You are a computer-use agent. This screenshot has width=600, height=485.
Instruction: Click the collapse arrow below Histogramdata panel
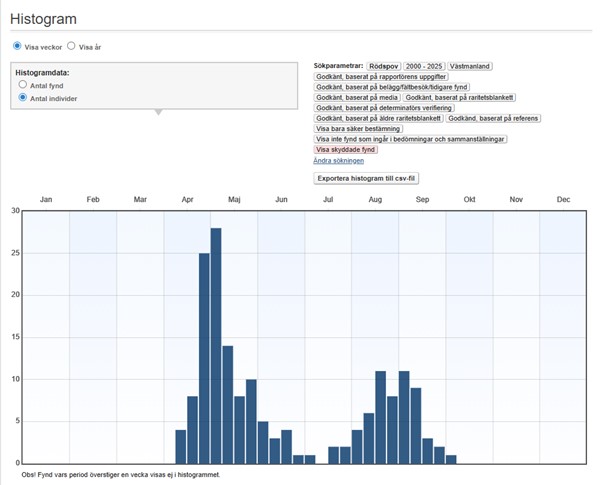point(156,112)
